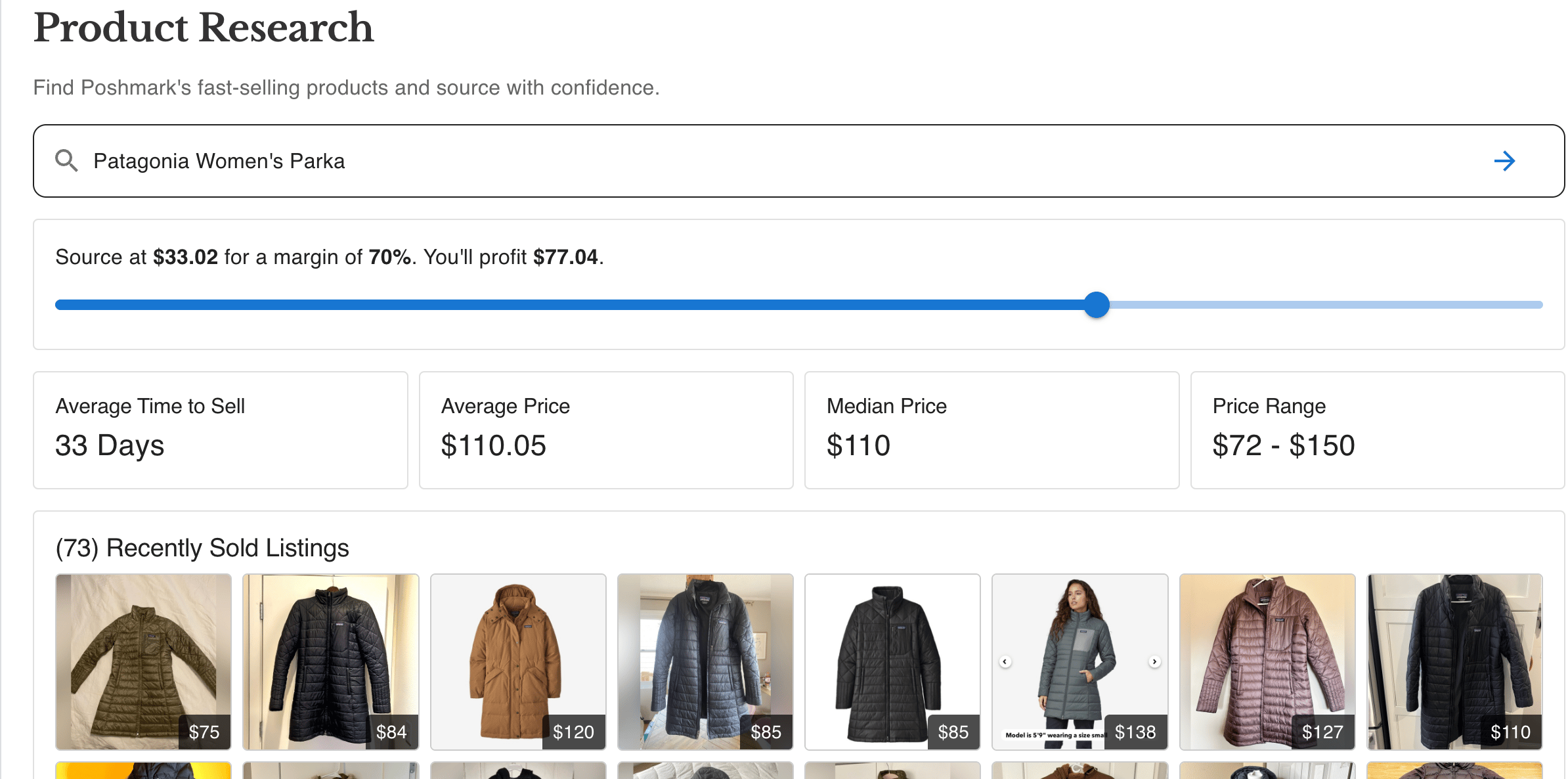Open the dark navy parka $110 listing
This screenshot has width=1568, height=779.
(1454, 662)
